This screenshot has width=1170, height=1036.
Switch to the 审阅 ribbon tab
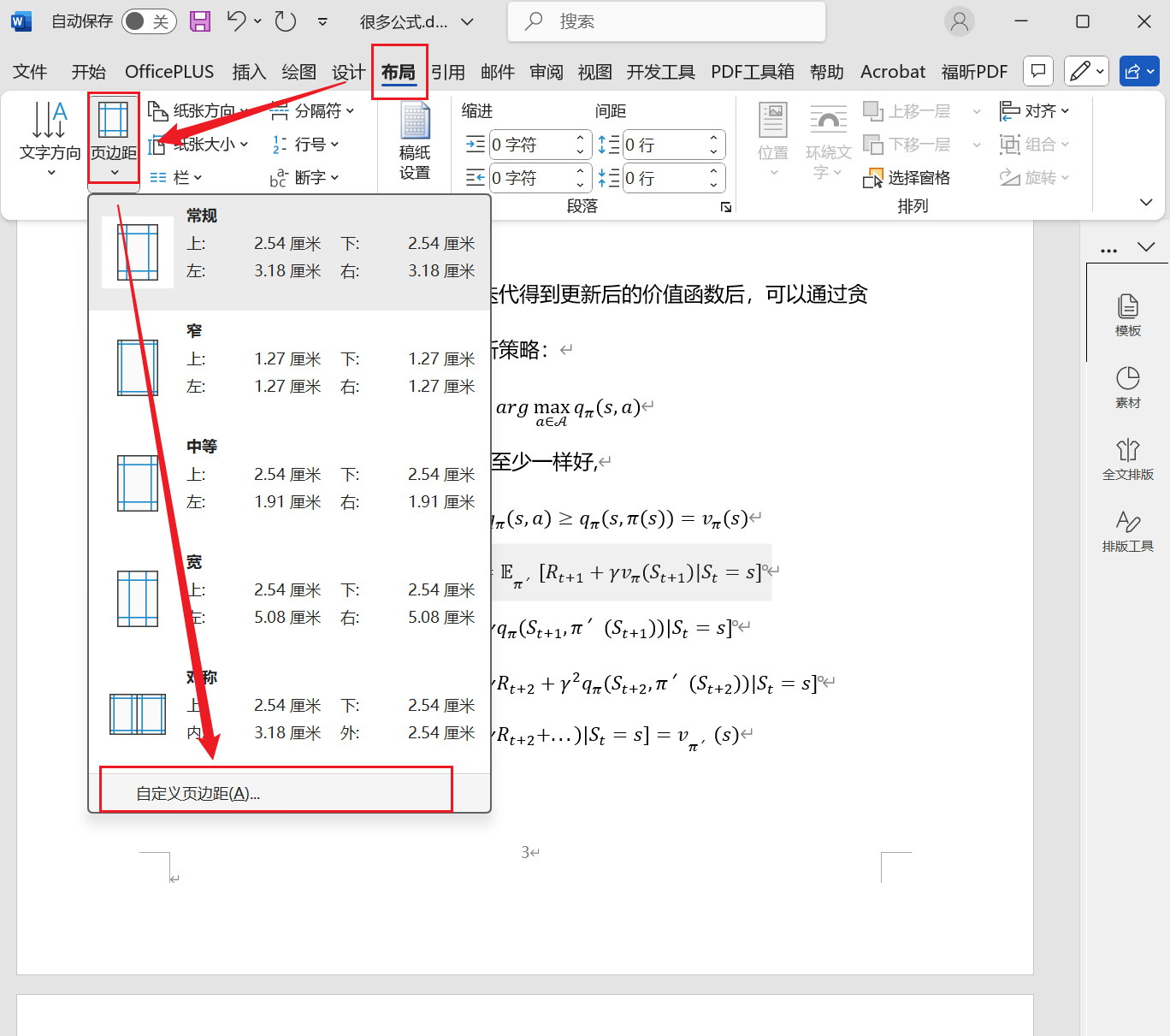(x=546, y=72)
